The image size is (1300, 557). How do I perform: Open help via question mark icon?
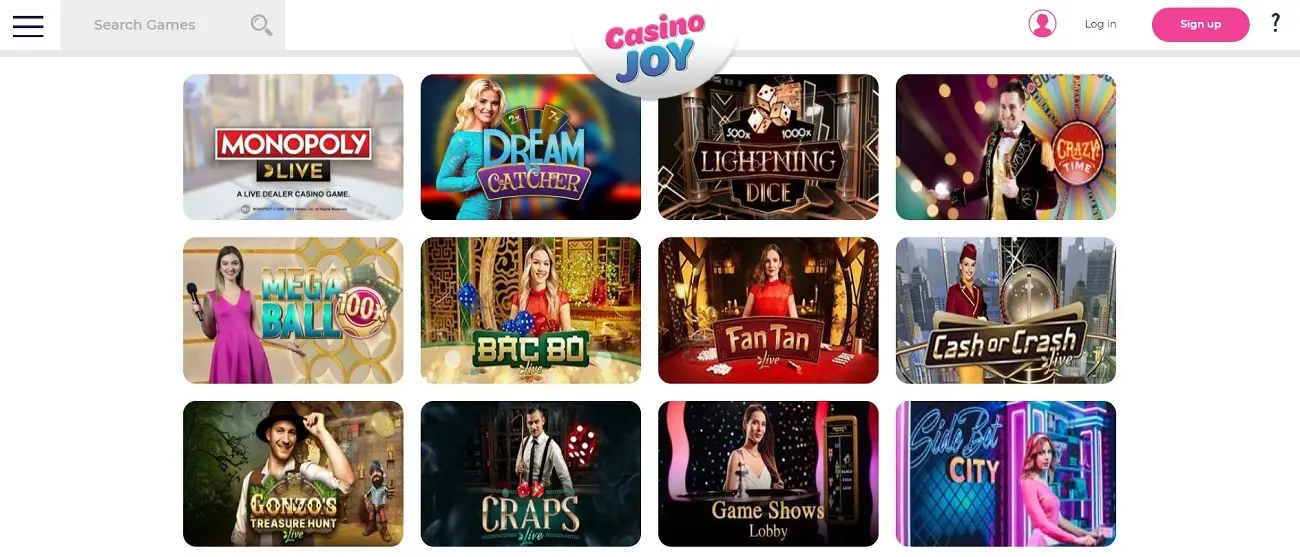(1275, 23)
